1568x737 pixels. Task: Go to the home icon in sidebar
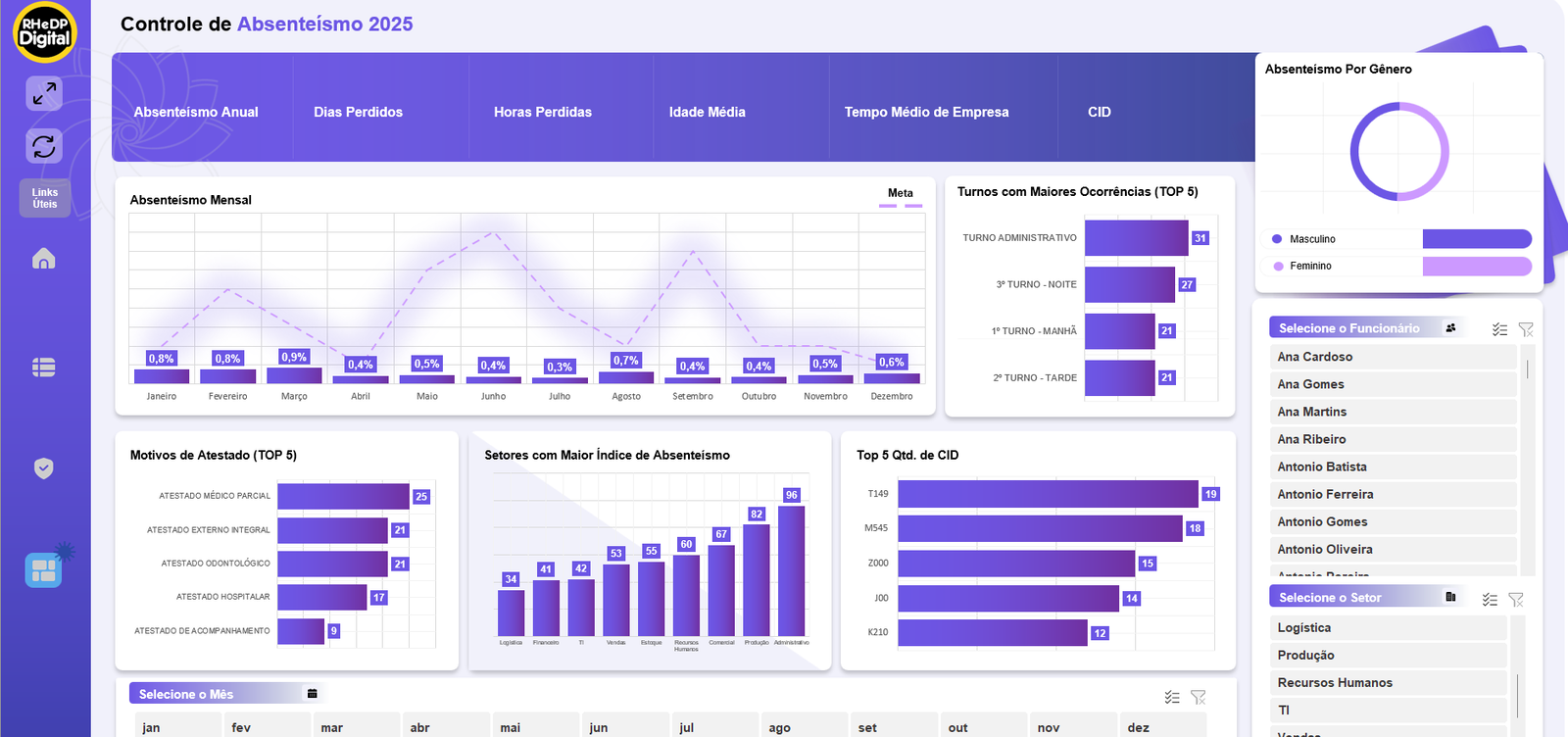pyautogui.click(x=44, y=259)
